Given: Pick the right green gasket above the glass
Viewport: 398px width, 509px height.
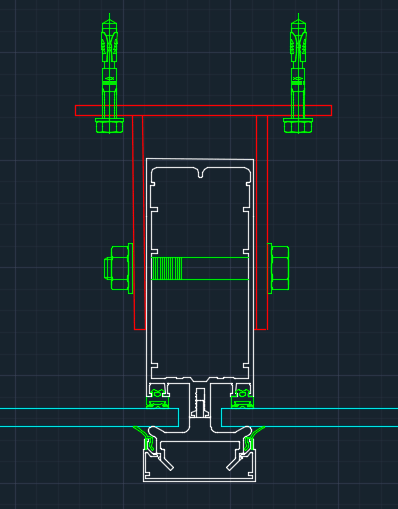Looking at the screenshot, I should [x=242, y=399].
